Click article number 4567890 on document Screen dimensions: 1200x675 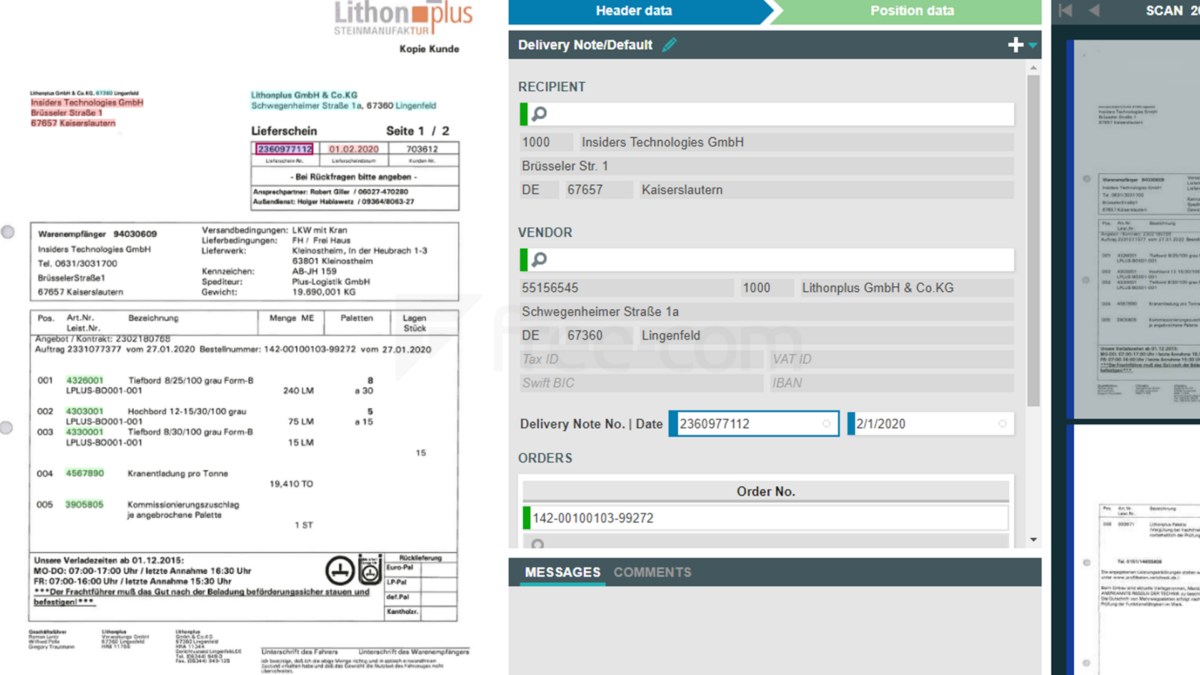tap(85, 474)
